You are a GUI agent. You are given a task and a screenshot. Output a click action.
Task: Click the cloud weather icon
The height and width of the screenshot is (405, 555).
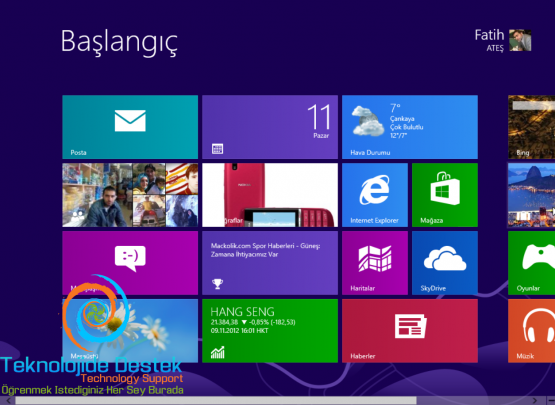click(367, 121)
